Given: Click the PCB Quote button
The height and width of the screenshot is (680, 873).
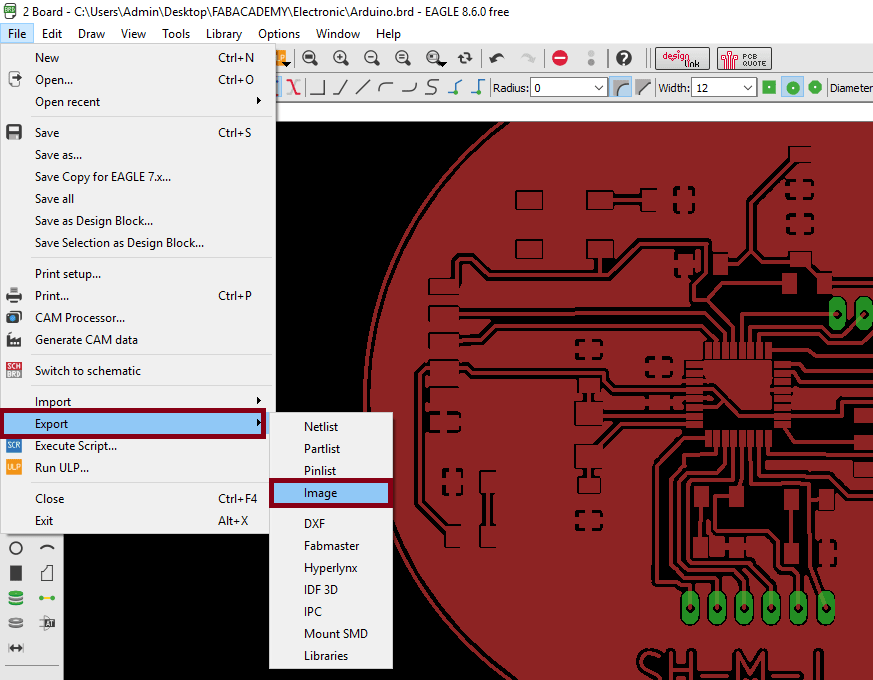Looking at the screenshot, I should click(744, 58).
